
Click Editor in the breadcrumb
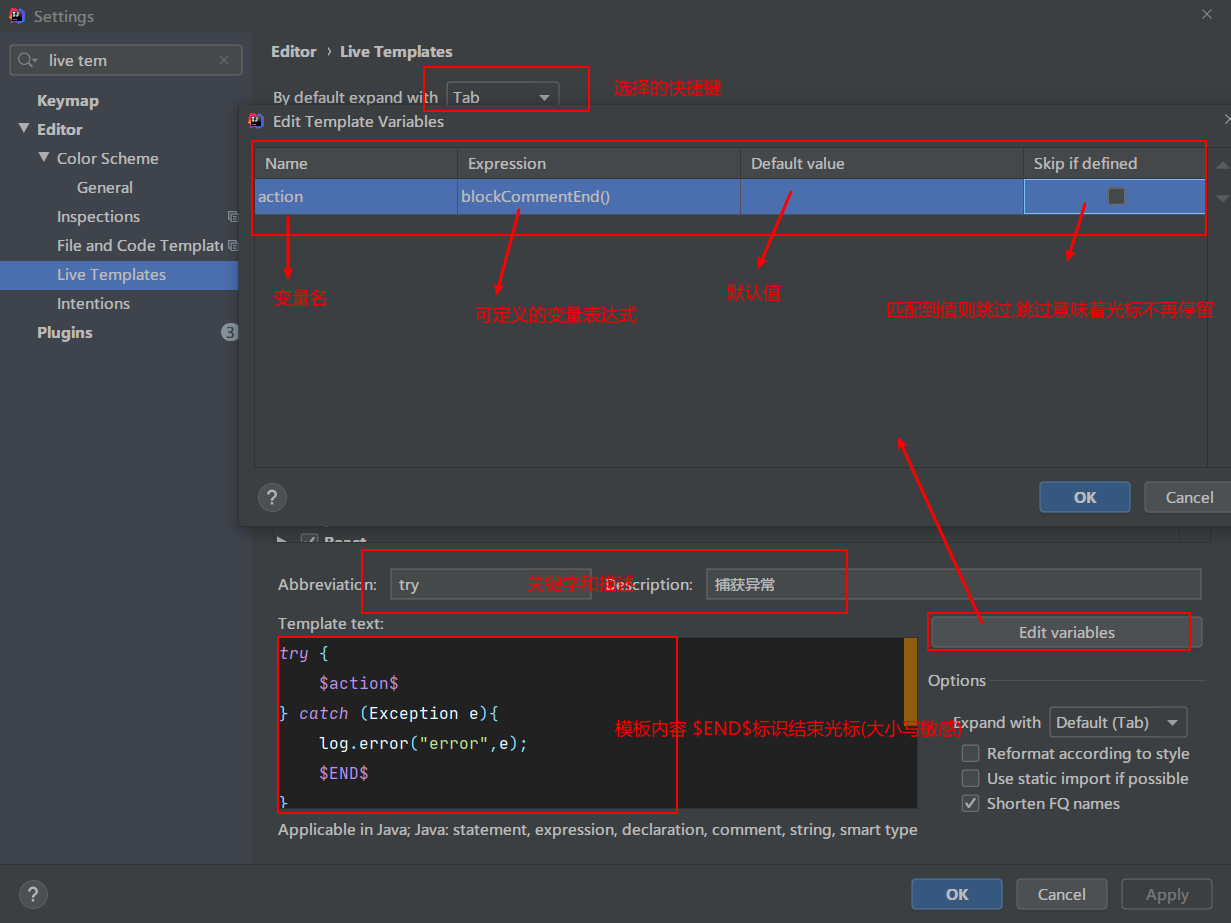(294, 51)
